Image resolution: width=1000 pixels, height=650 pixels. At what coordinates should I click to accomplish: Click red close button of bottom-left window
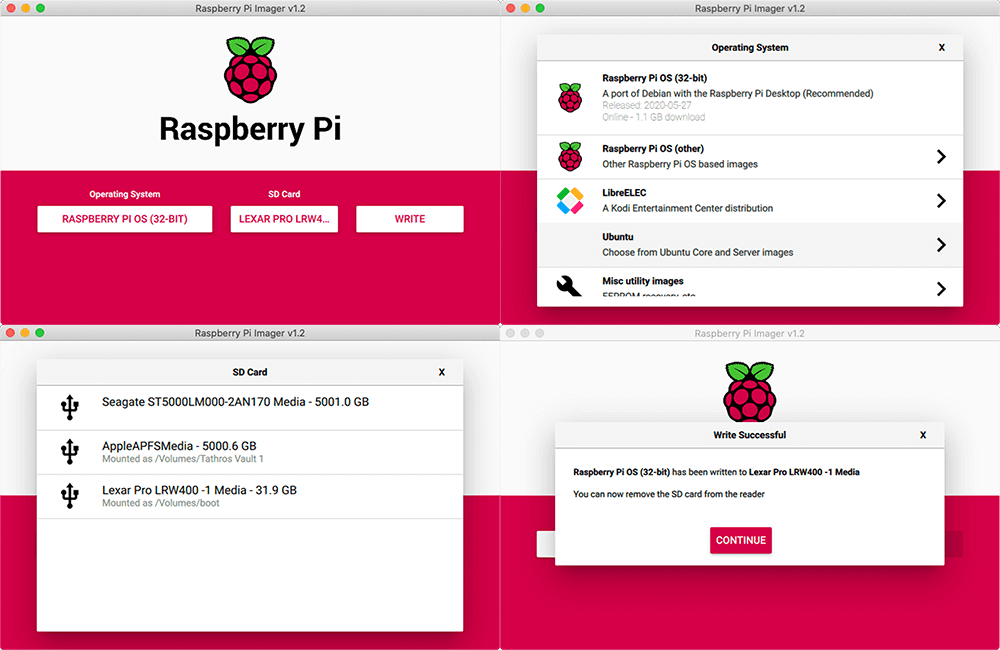10,333
